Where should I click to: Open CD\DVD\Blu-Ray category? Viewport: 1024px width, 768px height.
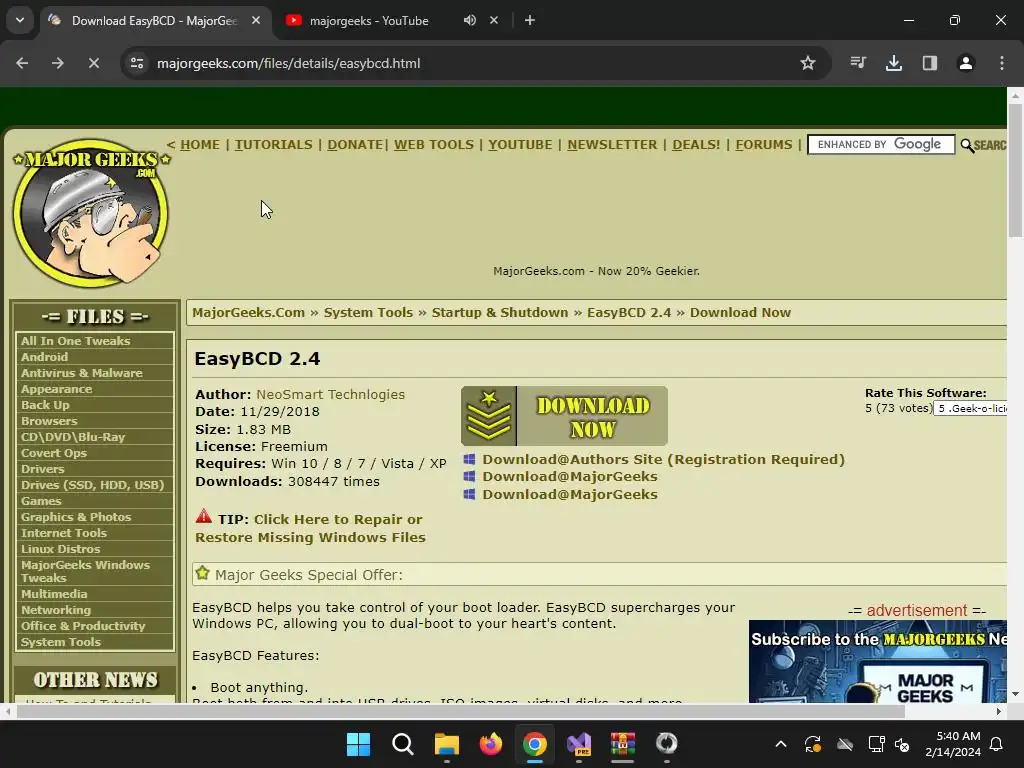tap(72, 437)
